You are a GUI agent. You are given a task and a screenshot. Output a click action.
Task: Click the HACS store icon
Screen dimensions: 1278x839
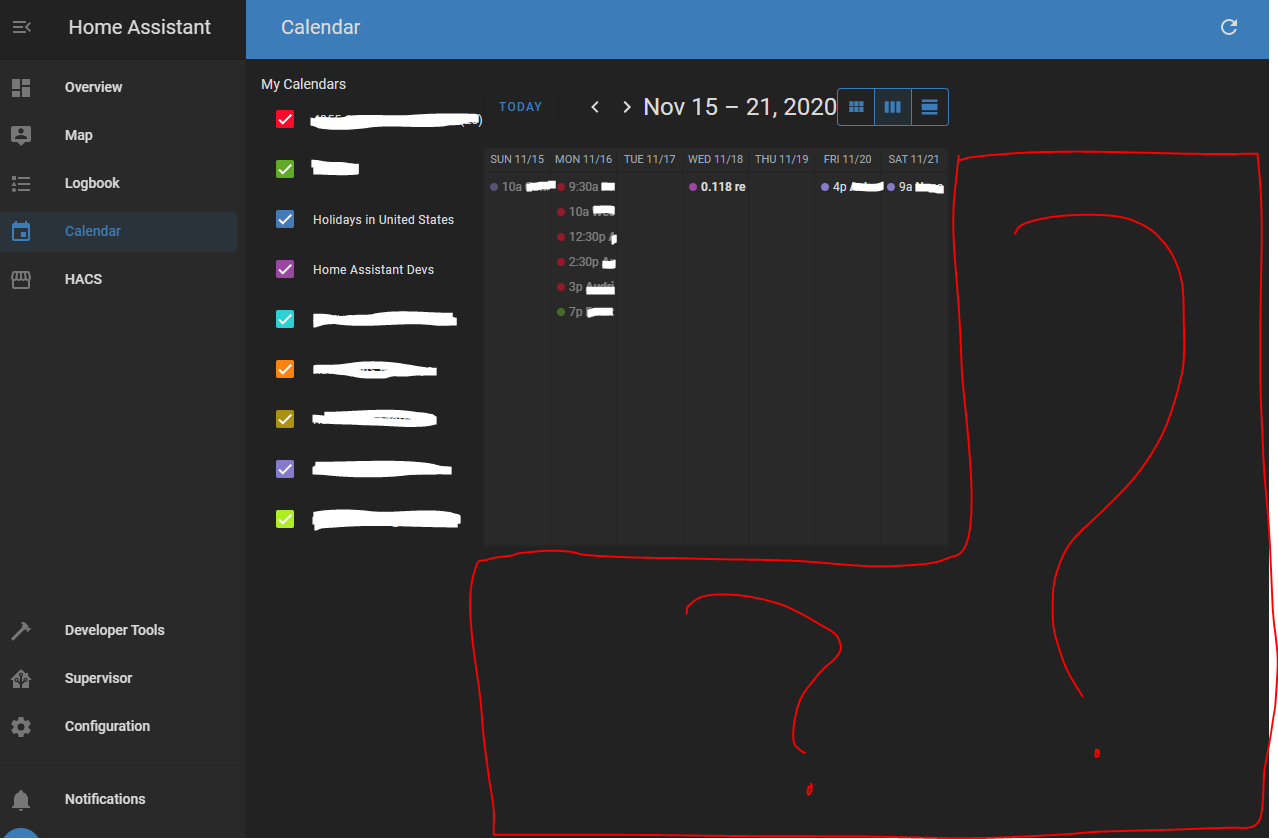tap(21, 279)
